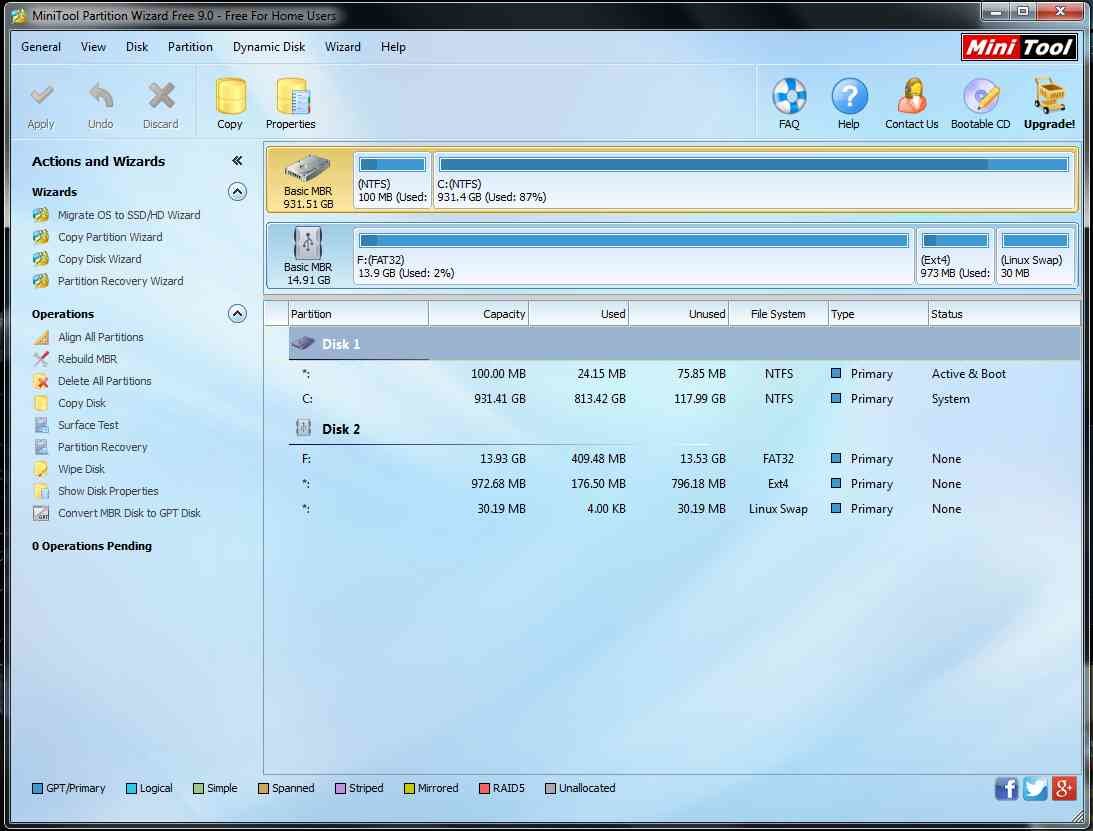Select the 931.51 GB hard disk icon
The height and width of the screenshot is (831, 1093).
(x=307, y=168)
